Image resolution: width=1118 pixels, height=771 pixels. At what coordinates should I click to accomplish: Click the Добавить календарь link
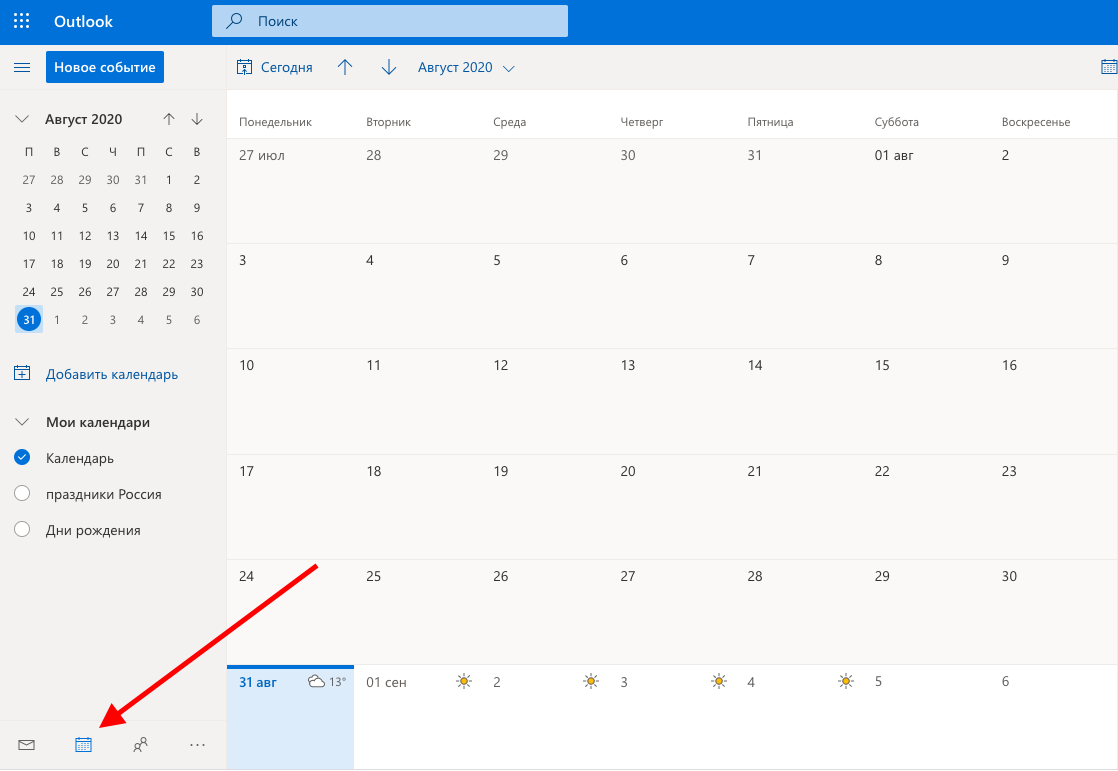[112, 374]
